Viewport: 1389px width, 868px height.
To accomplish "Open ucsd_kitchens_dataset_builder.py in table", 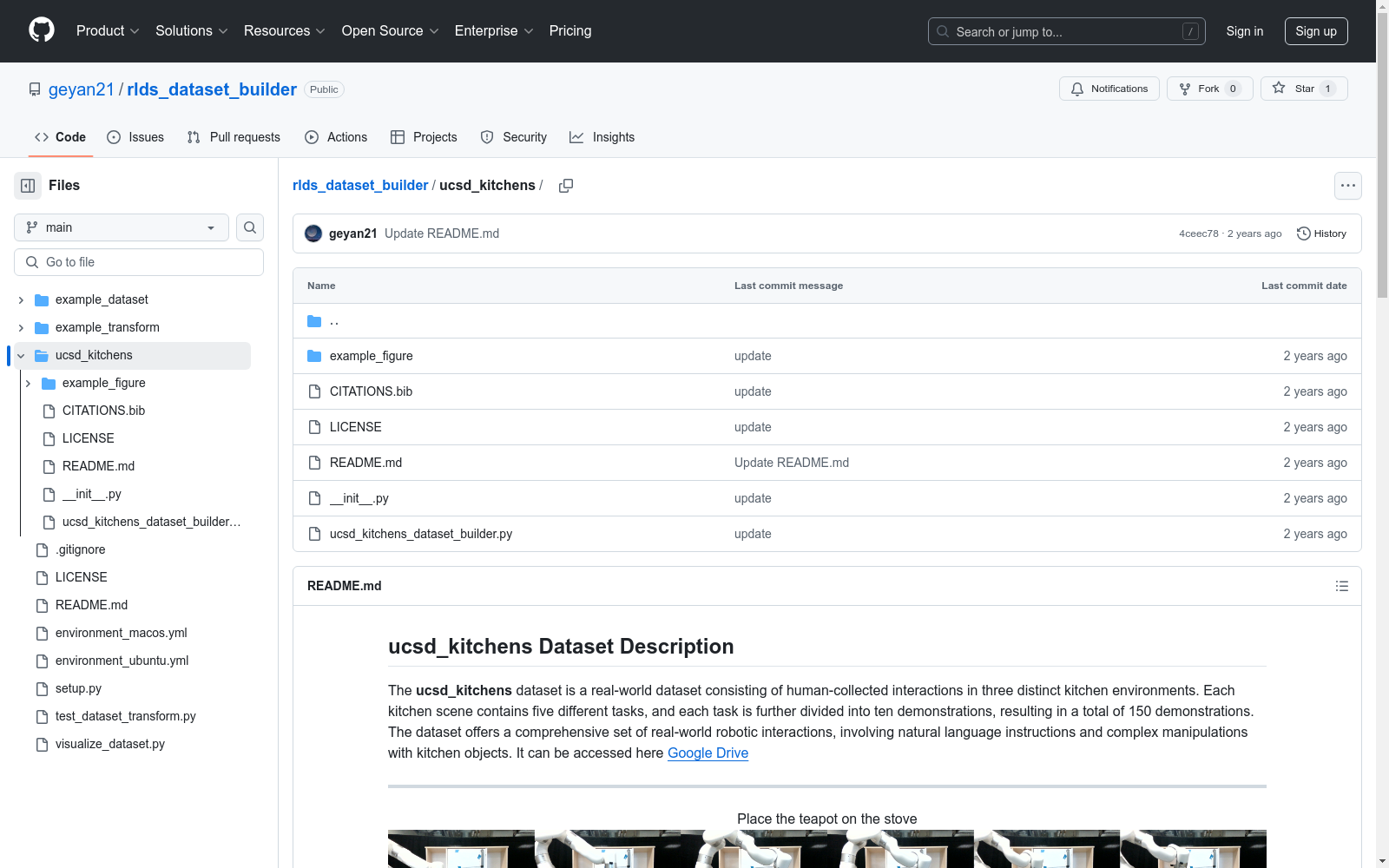I will coord(421,534).
